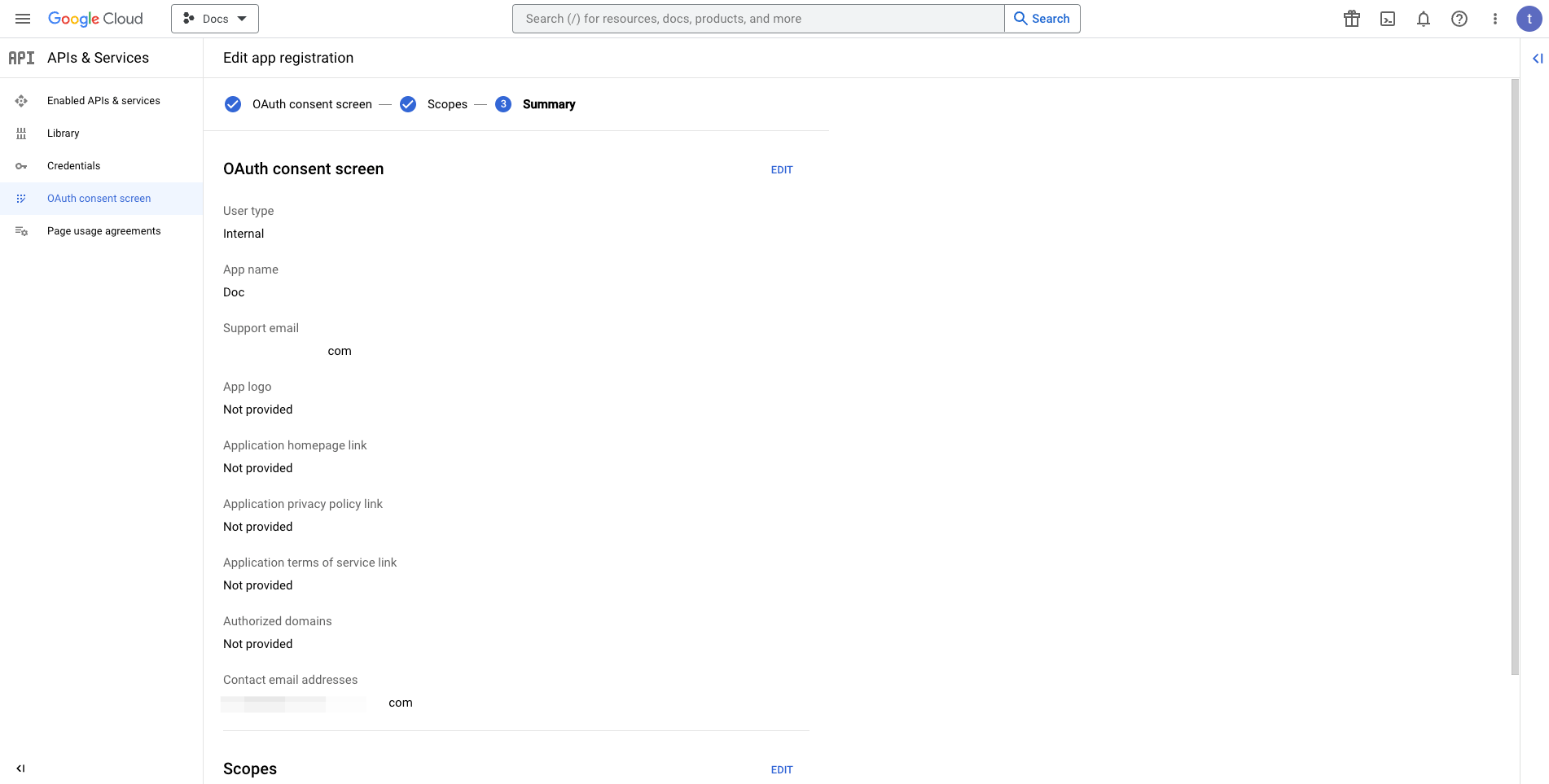Collapse the left navigation panel
The height and width of the screenshot is (784, 1549).
click(20, 769)
